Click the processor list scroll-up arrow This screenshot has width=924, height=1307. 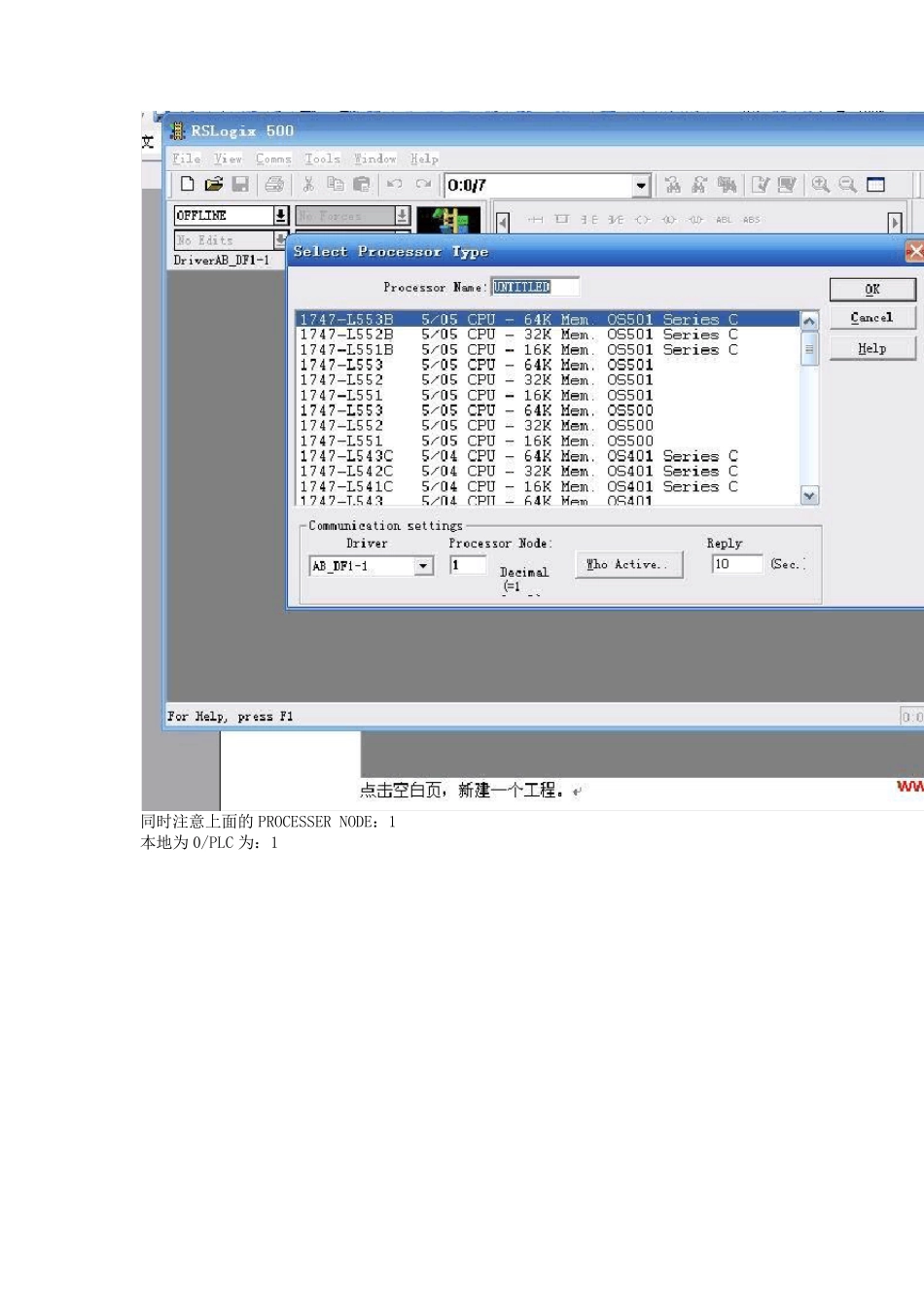[809, 321]
